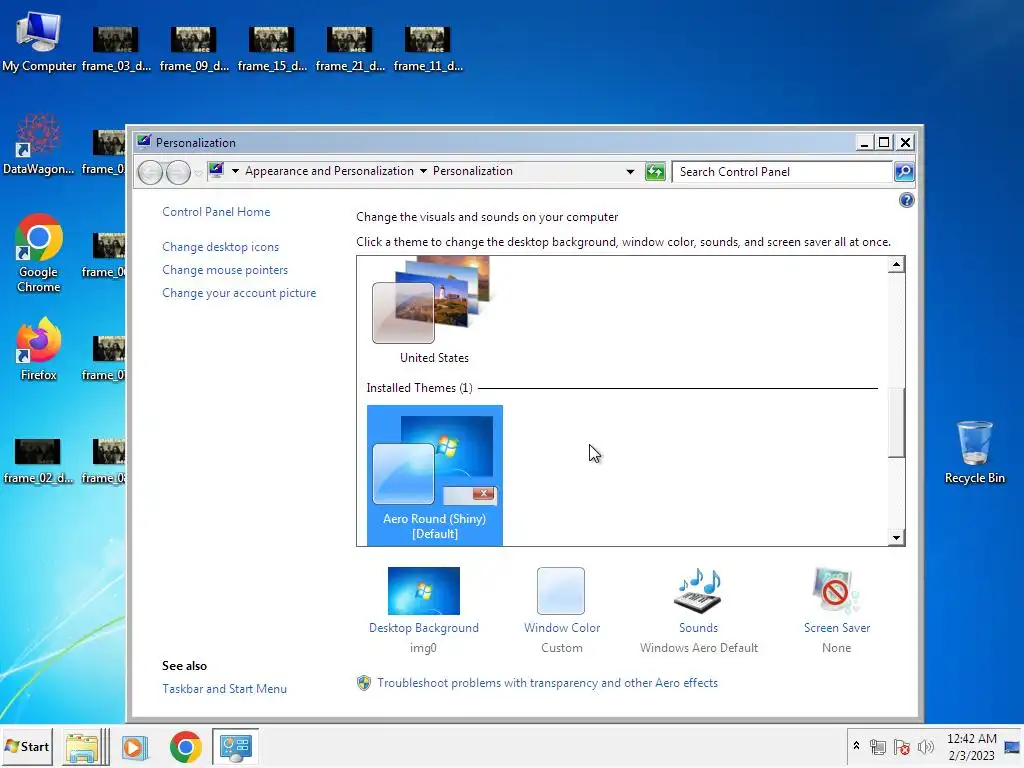
Task: Show hidden tray icons arrow
Action: [x=856, y=746]
